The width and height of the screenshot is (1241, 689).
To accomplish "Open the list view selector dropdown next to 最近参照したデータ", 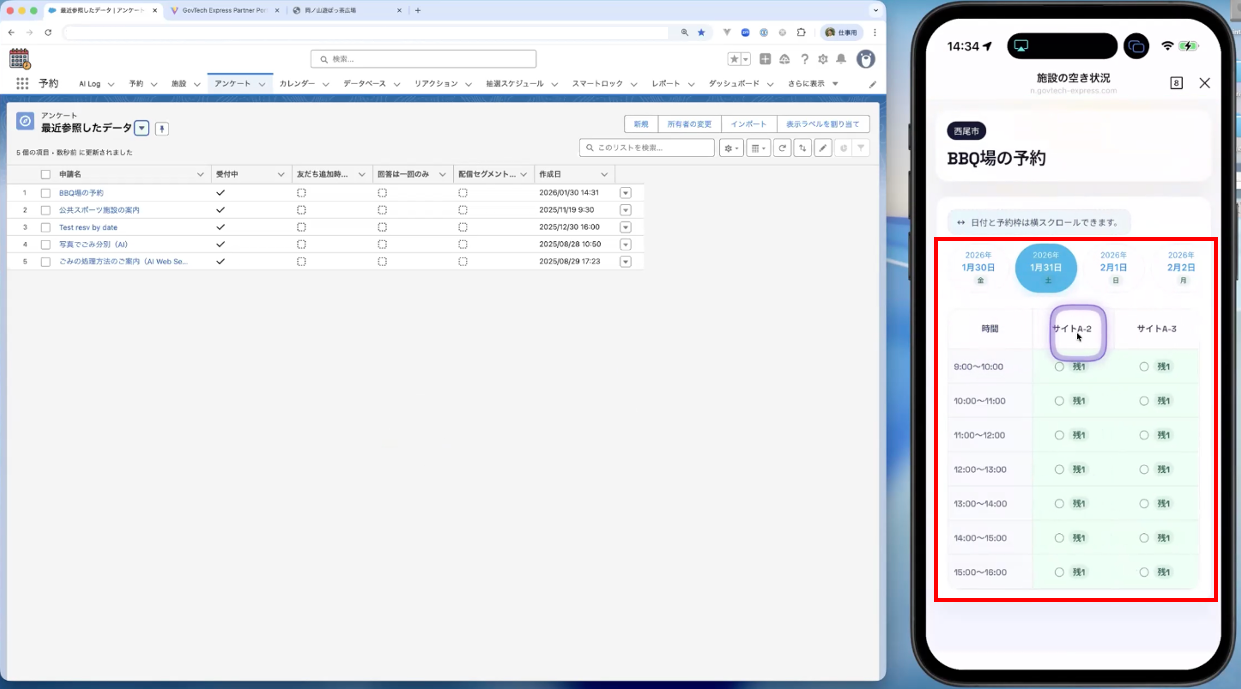I will [x=142, y=128].
